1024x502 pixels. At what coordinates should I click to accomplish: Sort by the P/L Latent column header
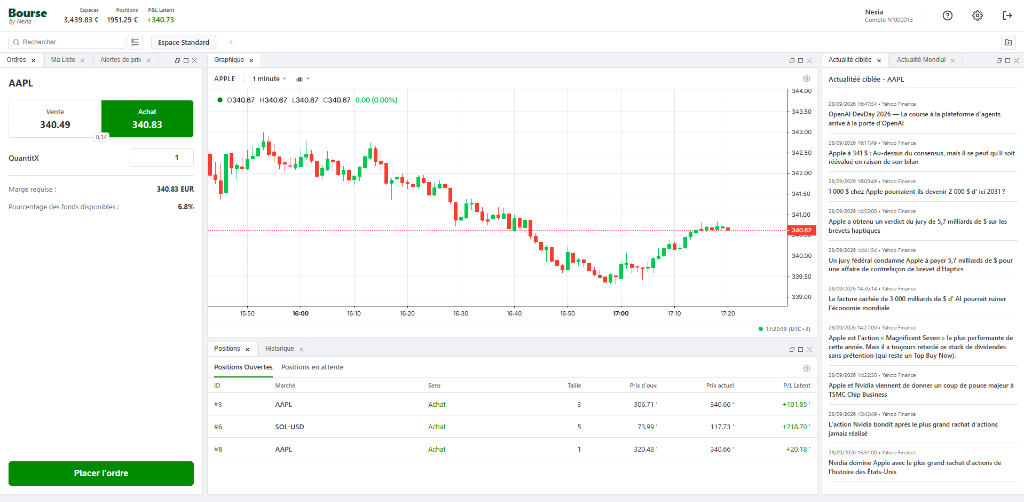pos(796,385)
